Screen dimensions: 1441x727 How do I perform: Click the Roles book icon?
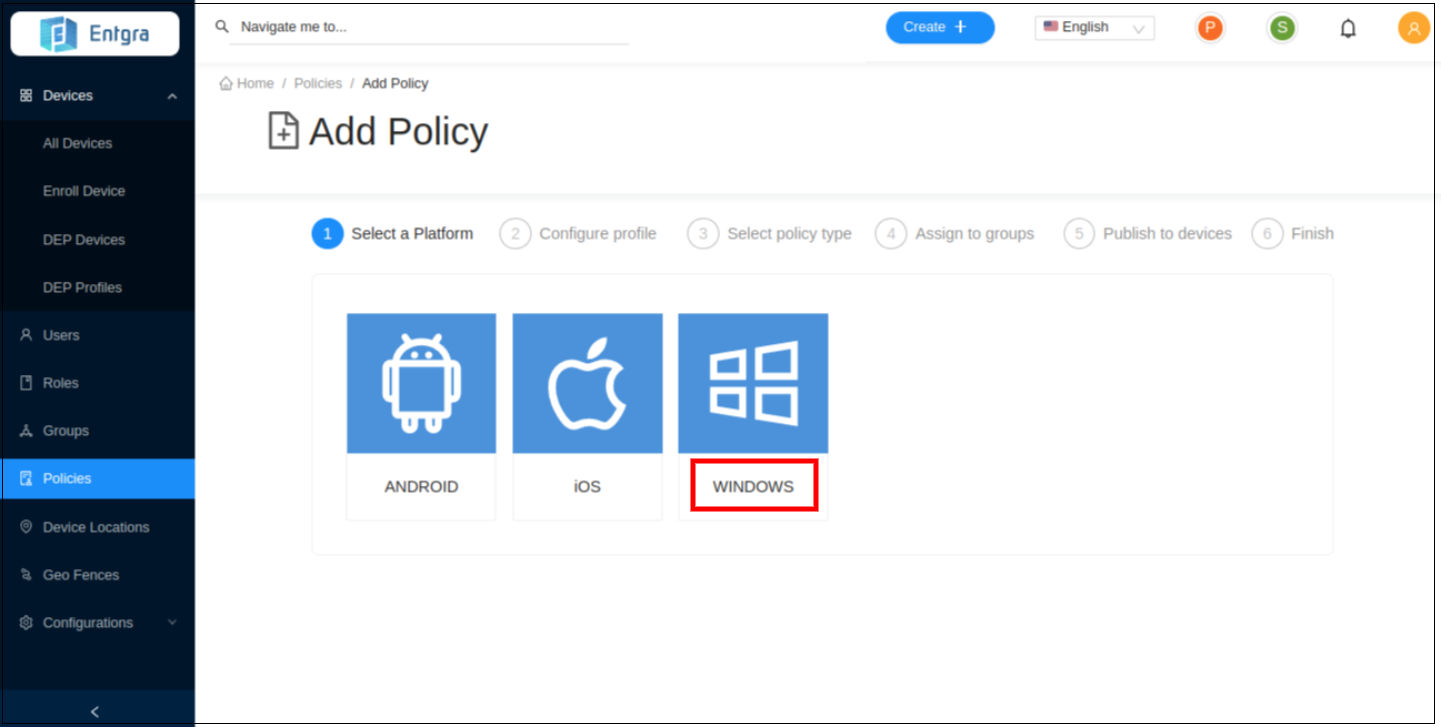tap(26, 383)
